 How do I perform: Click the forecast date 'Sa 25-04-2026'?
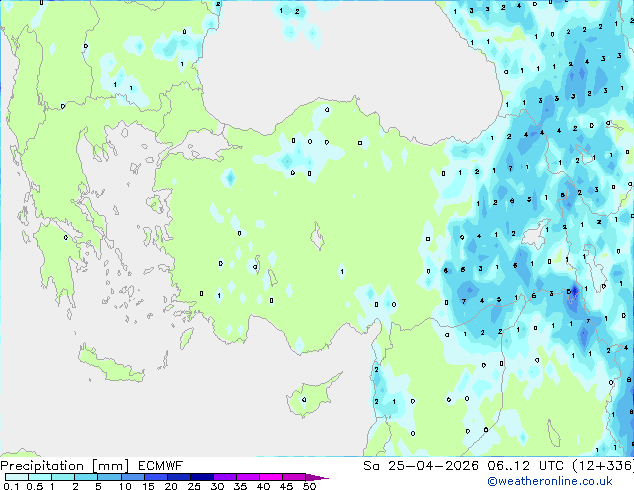[421, 466]
